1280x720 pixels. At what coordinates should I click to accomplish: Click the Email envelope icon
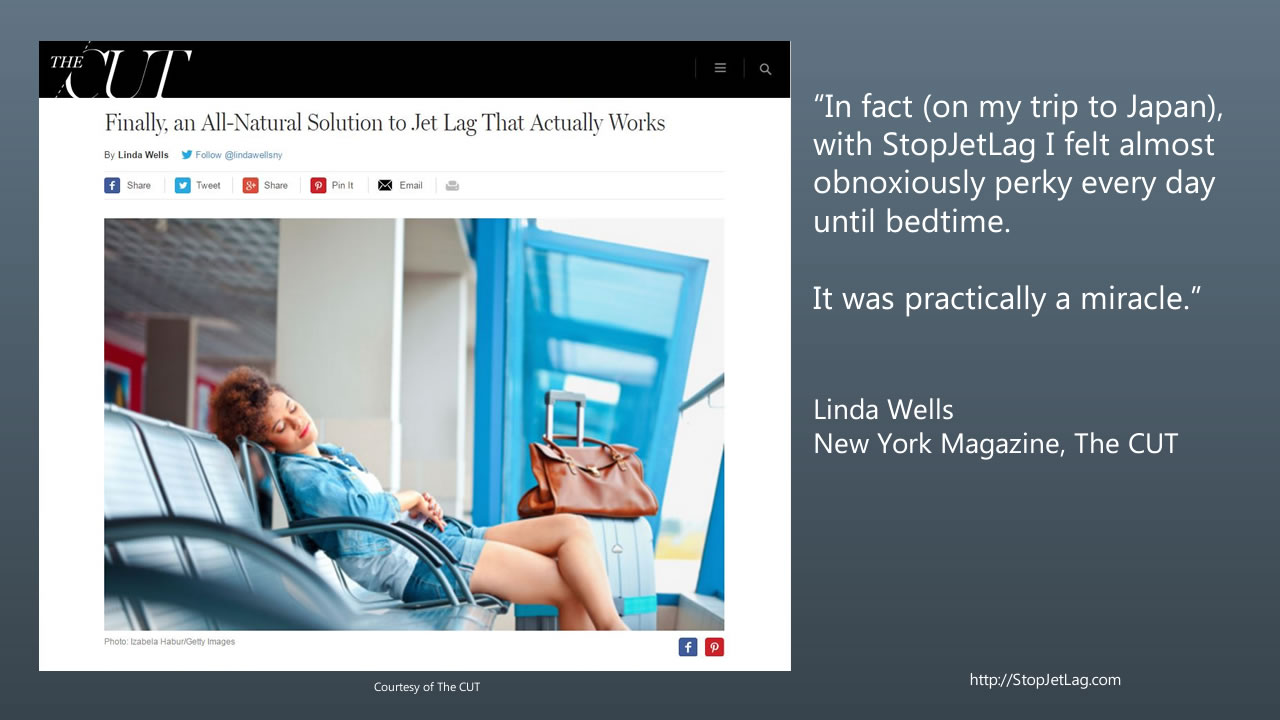tap(385, 185)
